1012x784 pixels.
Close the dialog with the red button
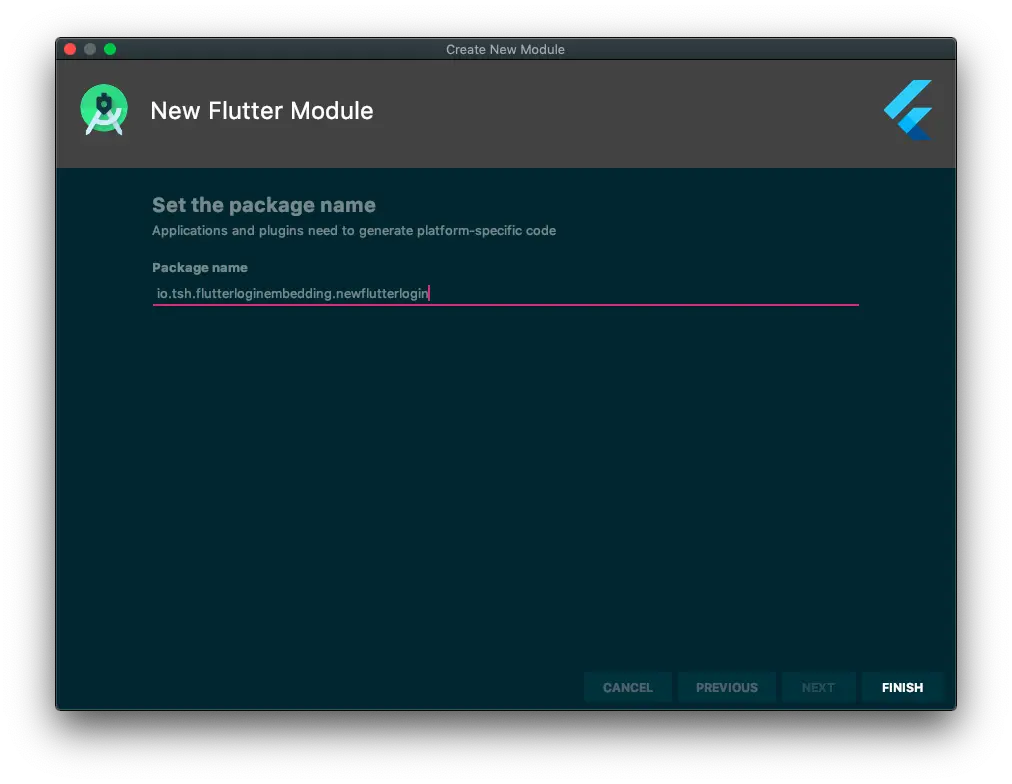click(69, 47)
